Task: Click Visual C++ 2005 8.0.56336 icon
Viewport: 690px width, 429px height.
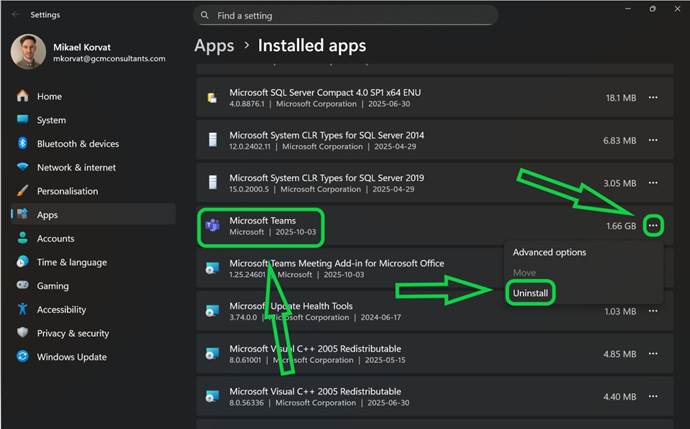Action: pos(213,396)
